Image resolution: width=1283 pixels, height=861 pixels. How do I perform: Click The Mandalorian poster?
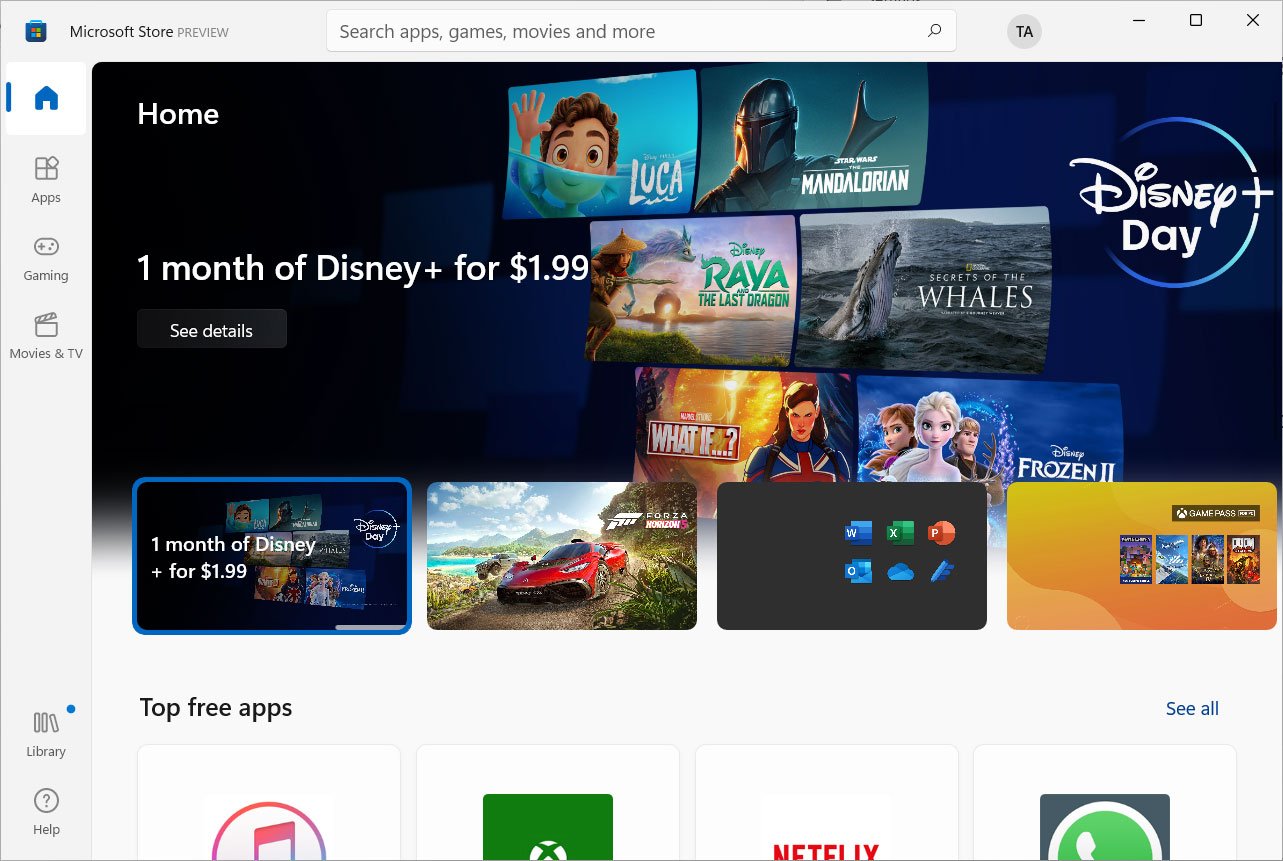click(x=814, y=137)
